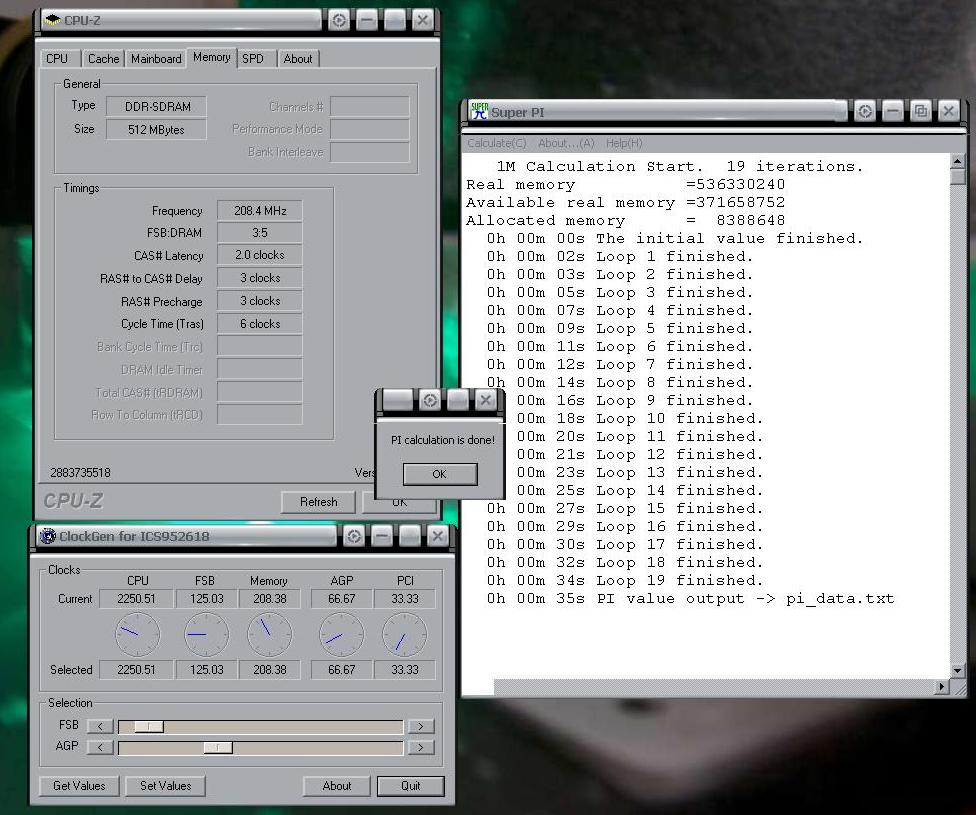976x815 pixels.
Task: Click Get Values in ClockGen
Action: pos(79,786)
